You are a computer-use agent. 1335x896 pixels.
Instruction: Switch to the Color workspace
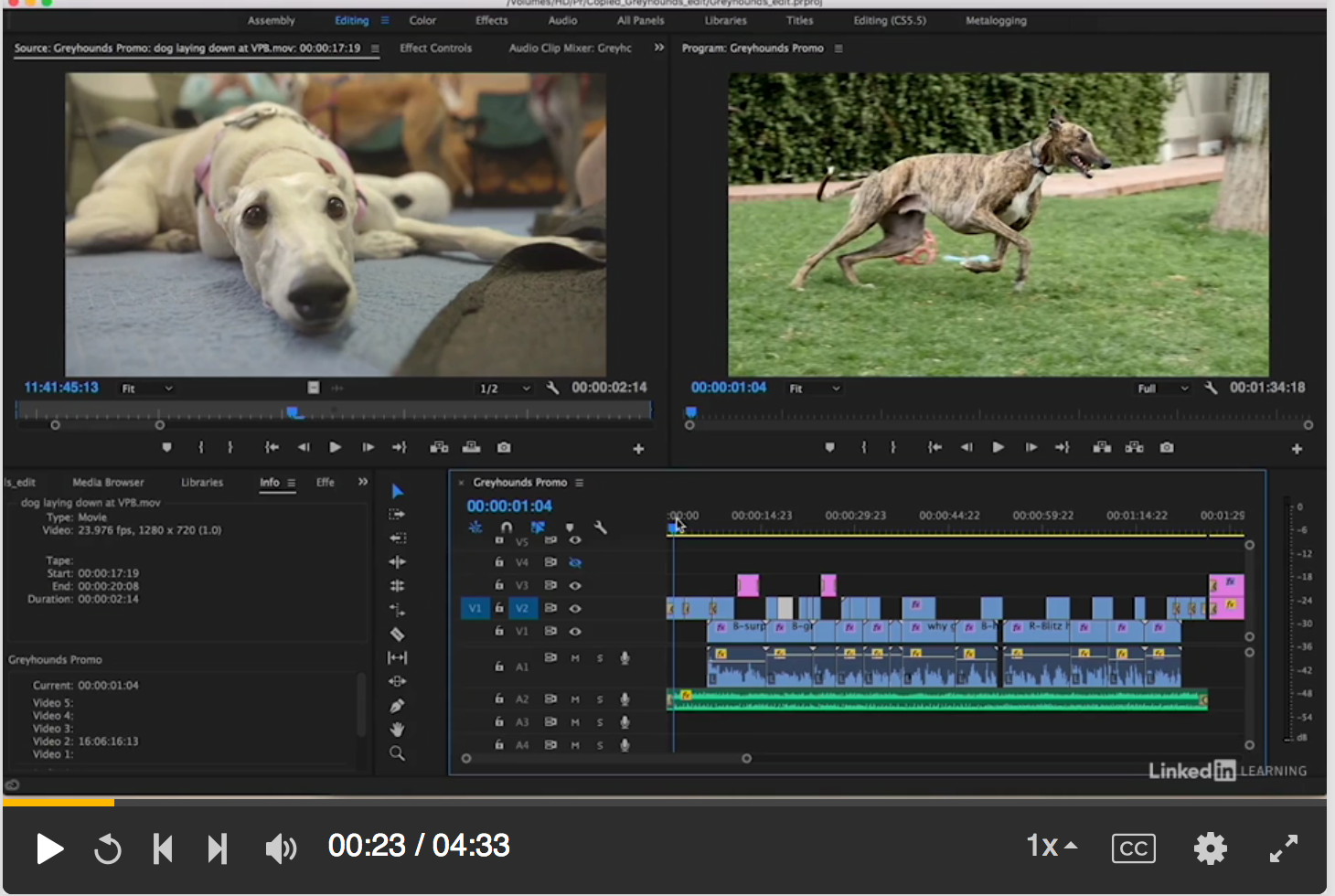coord(422,20)
